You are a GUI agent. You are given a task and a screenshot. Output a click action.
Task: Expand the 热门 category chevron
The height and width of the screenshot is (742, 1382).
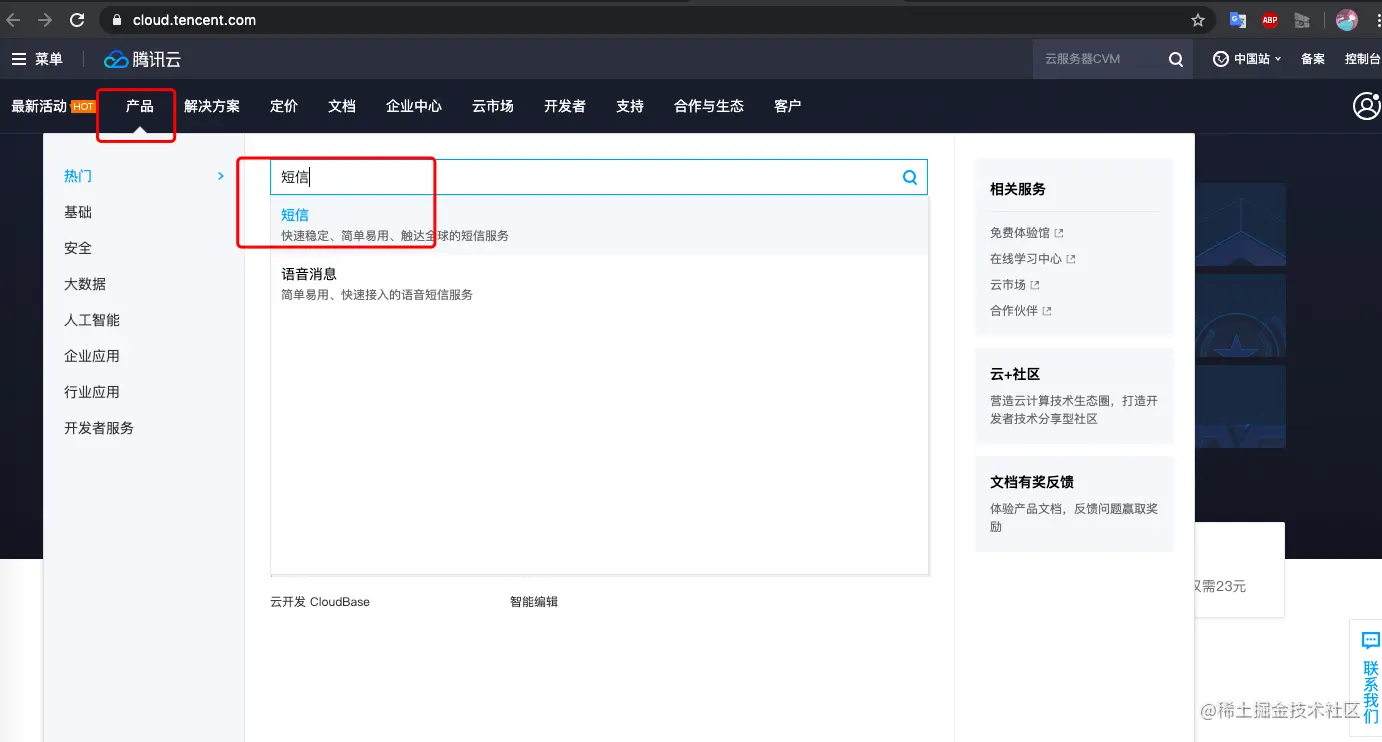pos(221,176)
